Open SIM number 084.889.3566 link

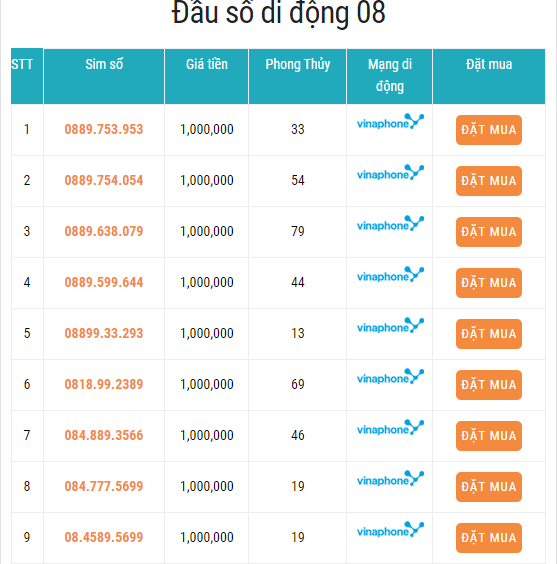[104, 435]
